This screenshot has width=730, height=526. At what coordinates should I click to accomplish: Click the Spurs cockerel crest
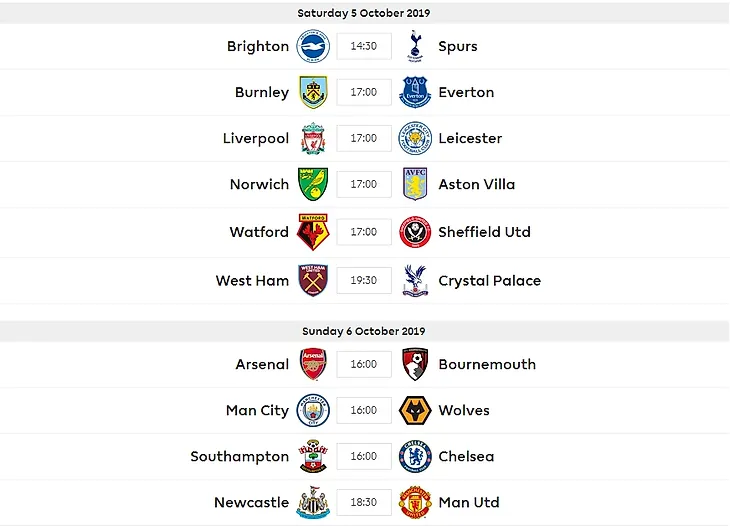point(415,46)
